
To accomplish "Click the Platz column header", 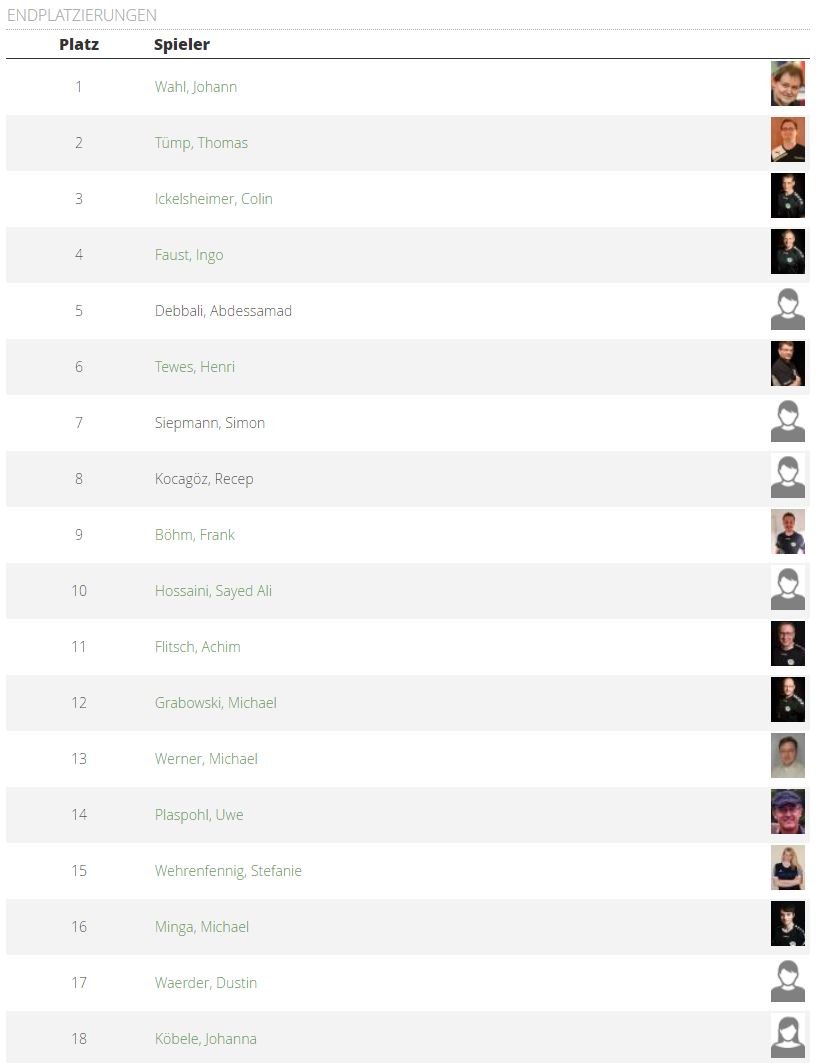I will (x=79, y=44).
